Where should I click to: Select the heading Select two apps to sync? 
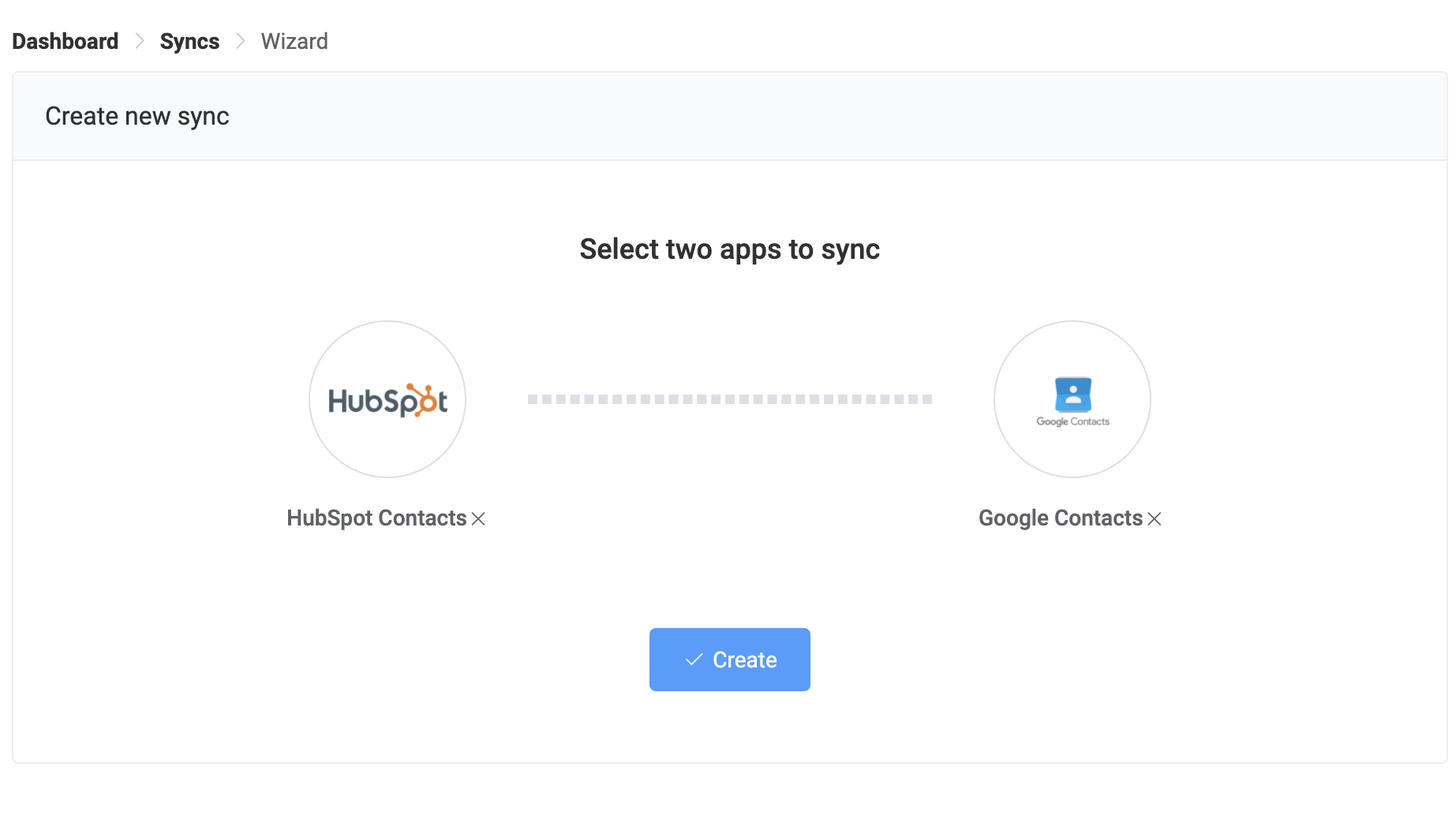(x=729, y=249)
